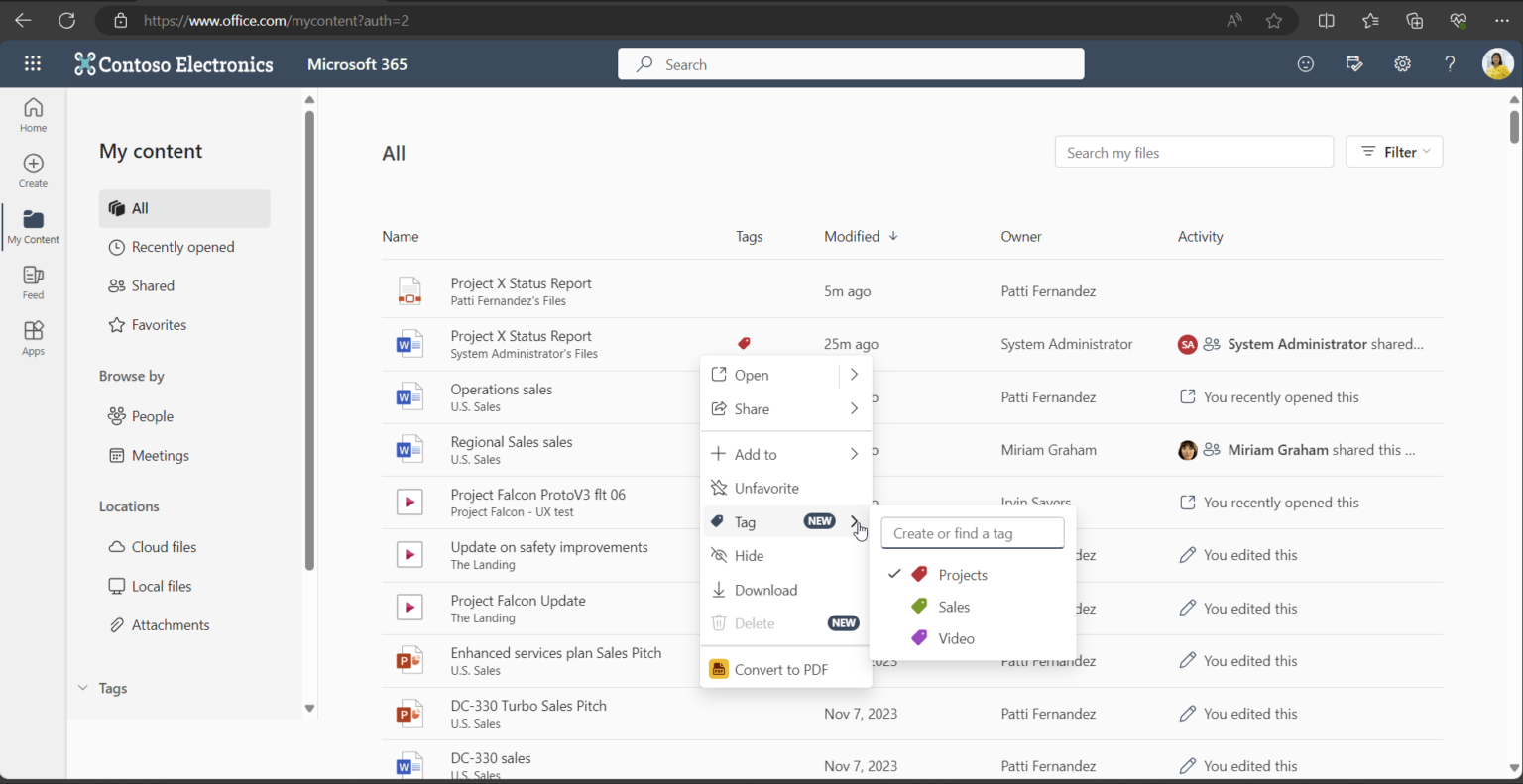
Task: Select Apps in the left sidebar
Action: pos(33,337)
